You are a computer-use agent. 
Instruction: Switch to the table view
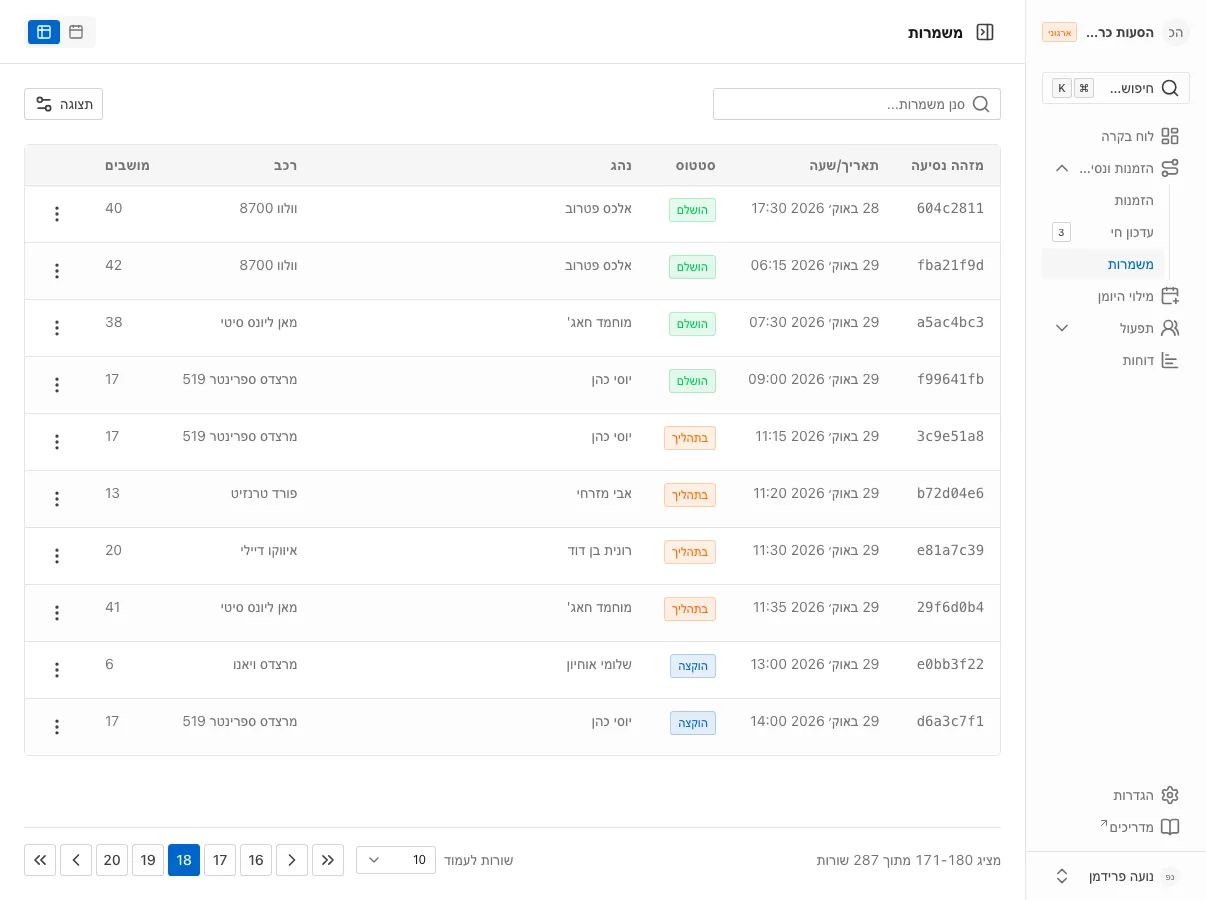point(44,32)
